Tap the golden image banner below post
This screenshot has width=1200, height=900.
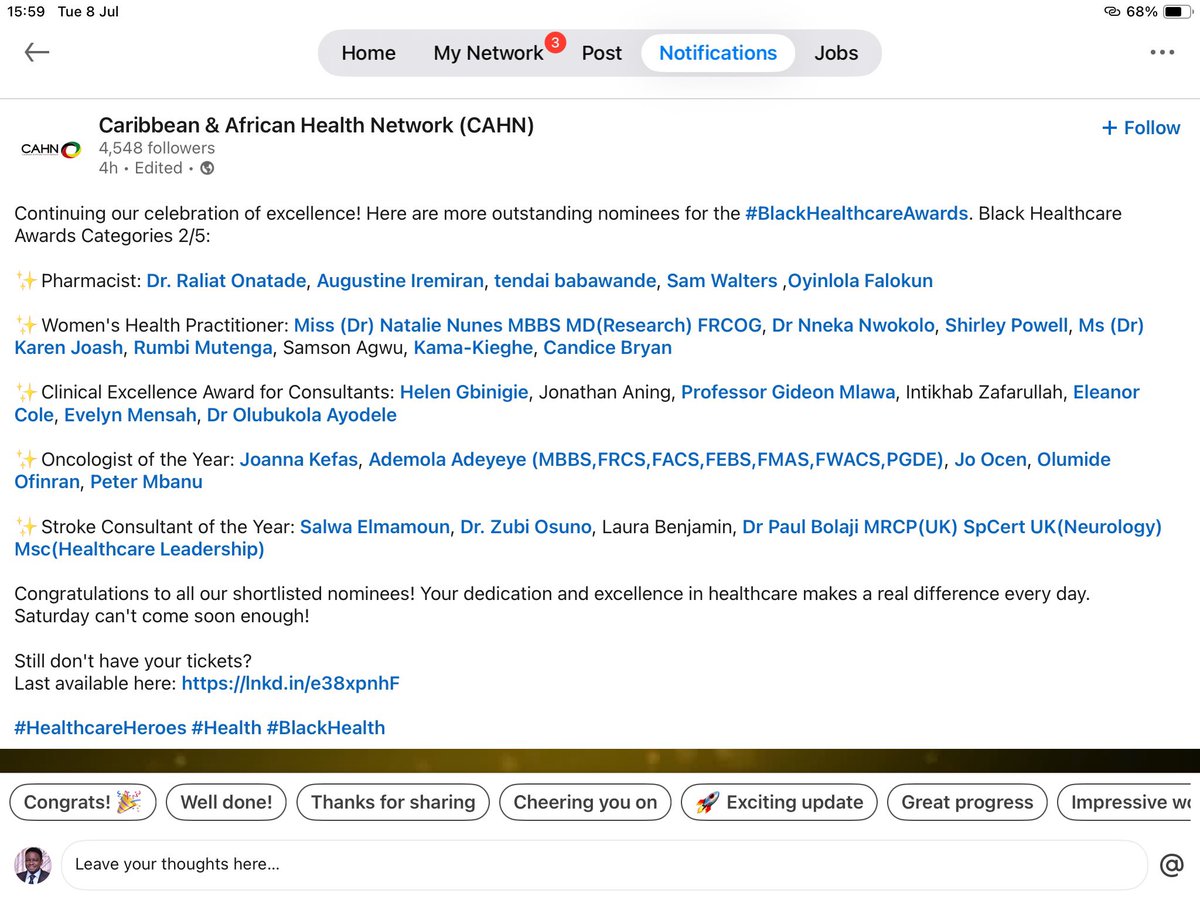600,760
